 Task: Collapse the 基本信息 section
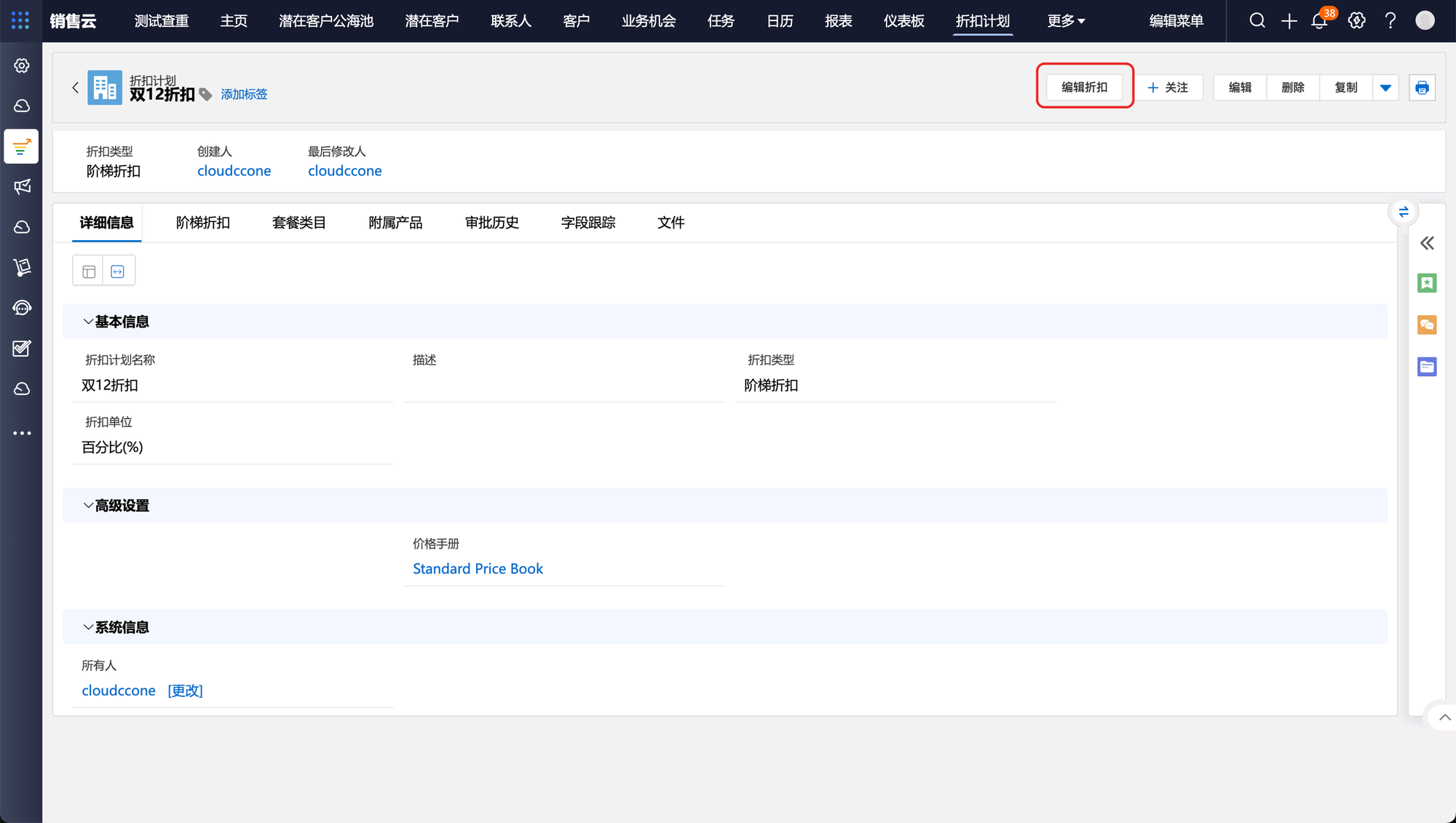88,322
